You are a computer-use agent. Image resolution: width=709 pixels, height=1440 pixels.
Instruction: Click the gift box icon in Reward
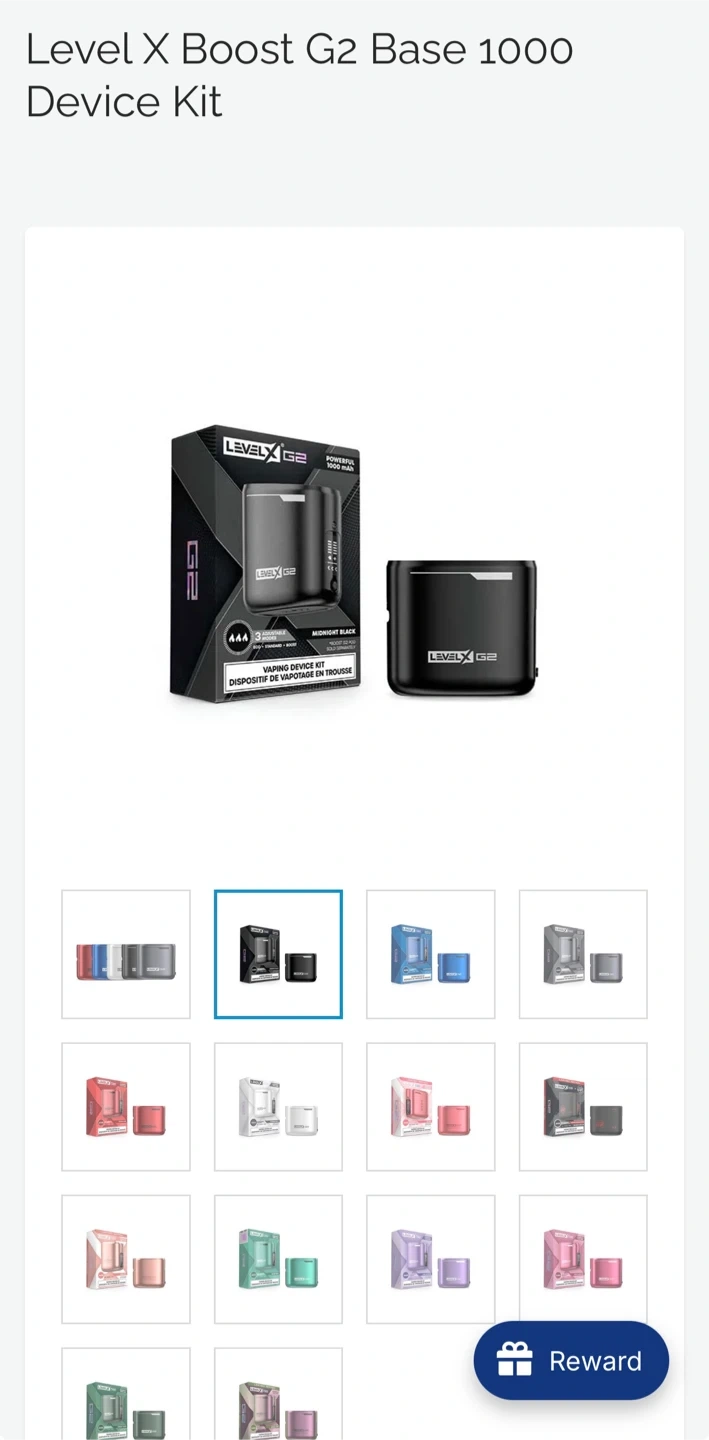(x=515, y=1360)
